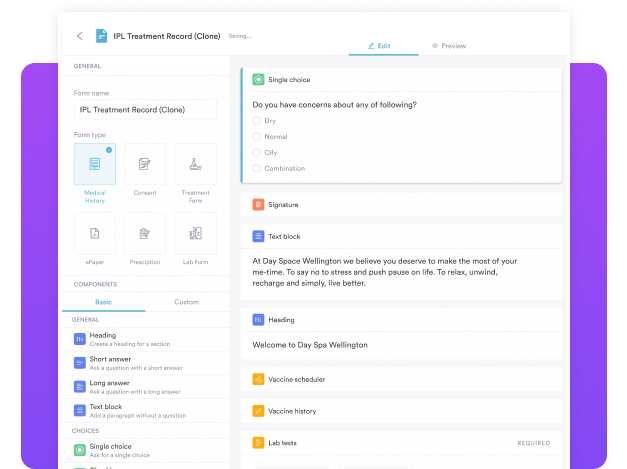Click the Form name input field

click(x=145, y=110)
